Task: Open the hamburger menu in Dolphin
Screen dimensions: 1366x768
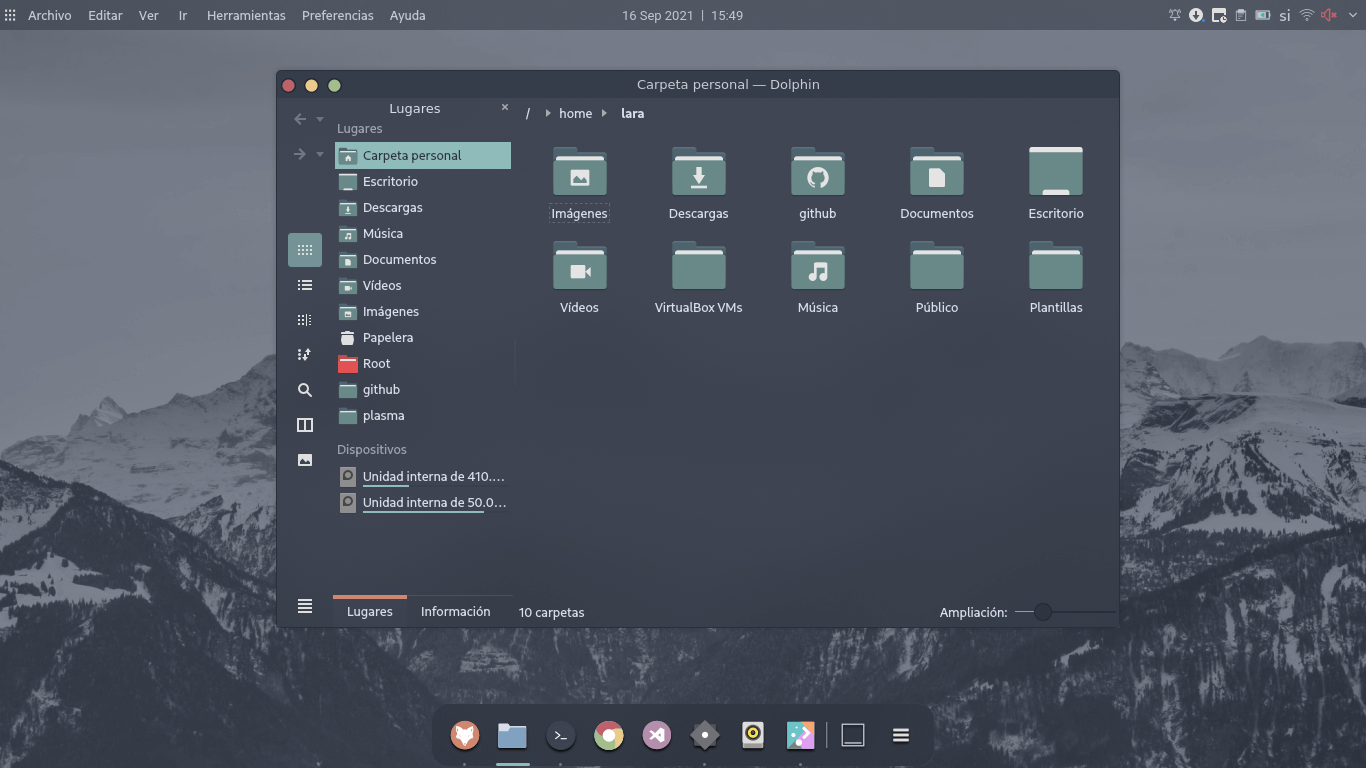Action: click(x=305, y=606)
